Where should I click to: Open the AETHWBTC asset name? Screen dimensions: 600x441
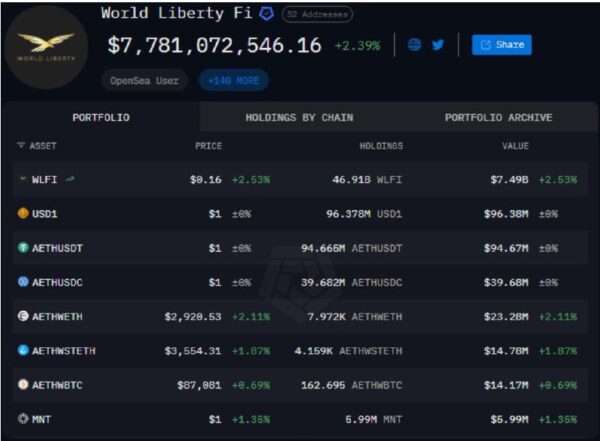pyautogui.click(x=57, y=385)
